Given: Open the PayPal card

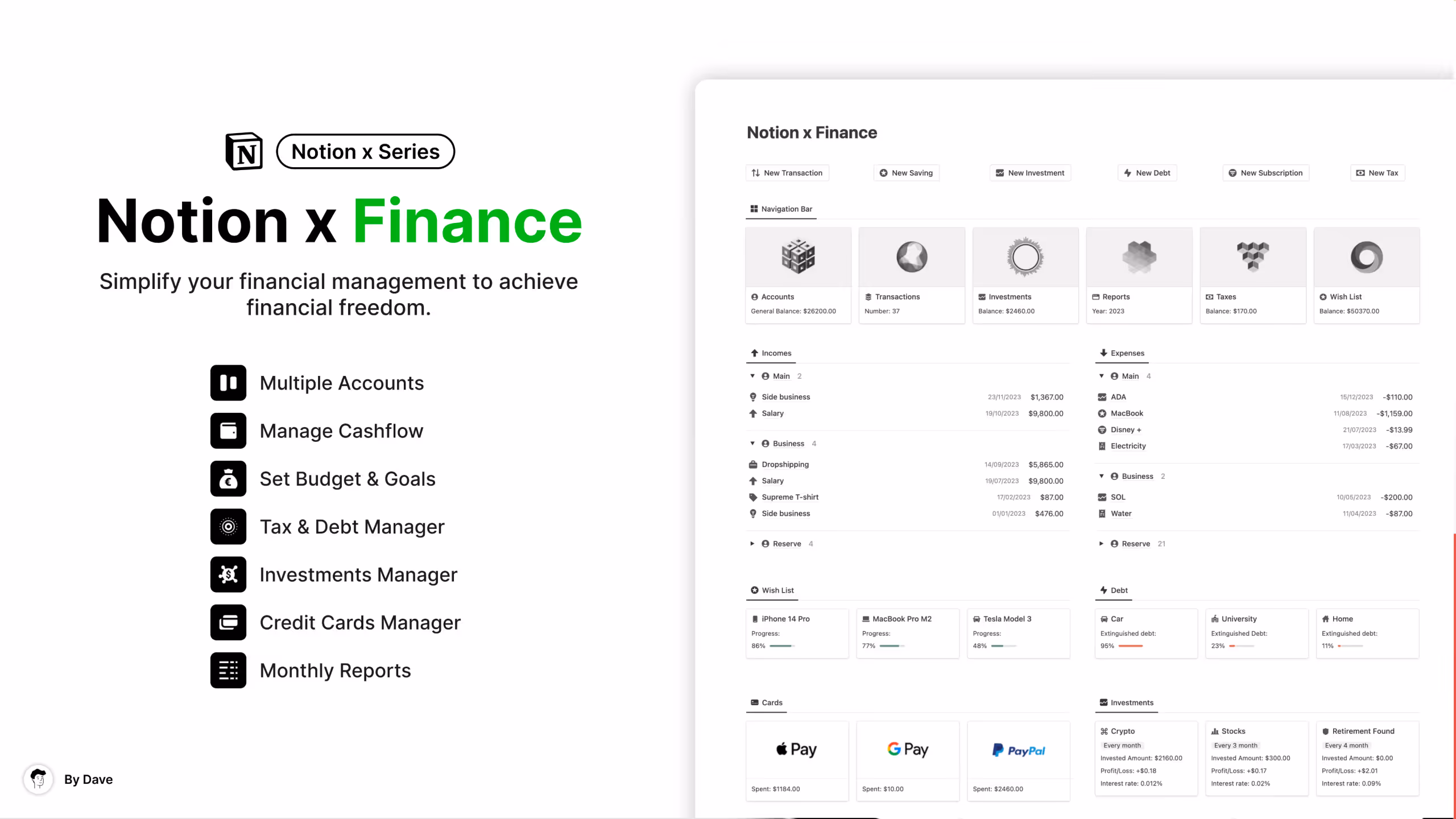Looking at the screenshot, I should click(x=1019, y=761).
